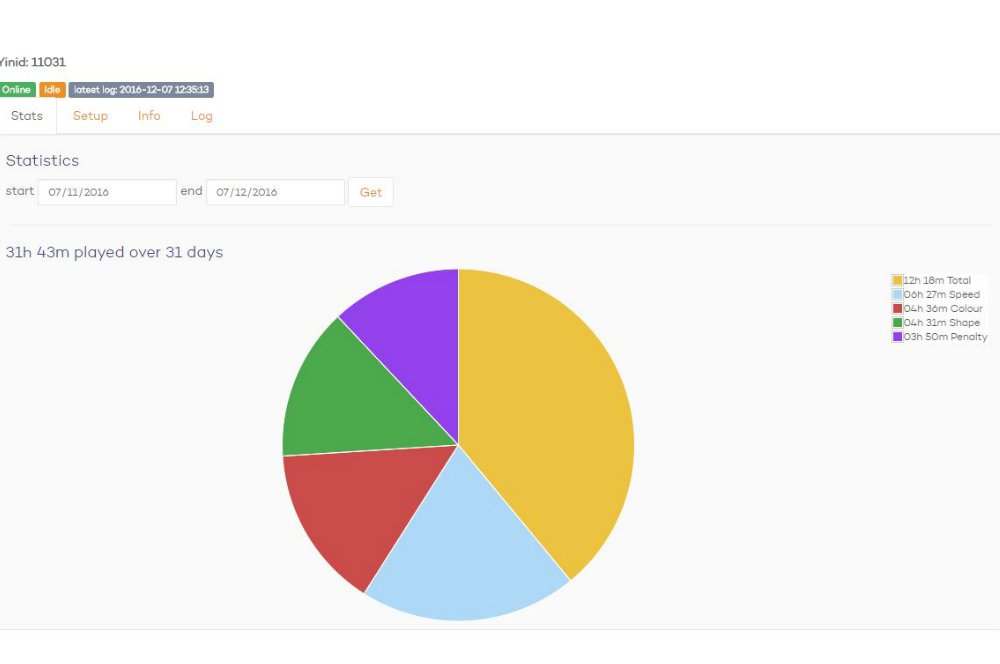Viewport: 1000px width, 664px height.
Task: Click the yellow Total legend swatch
Action: coord(898,281)
